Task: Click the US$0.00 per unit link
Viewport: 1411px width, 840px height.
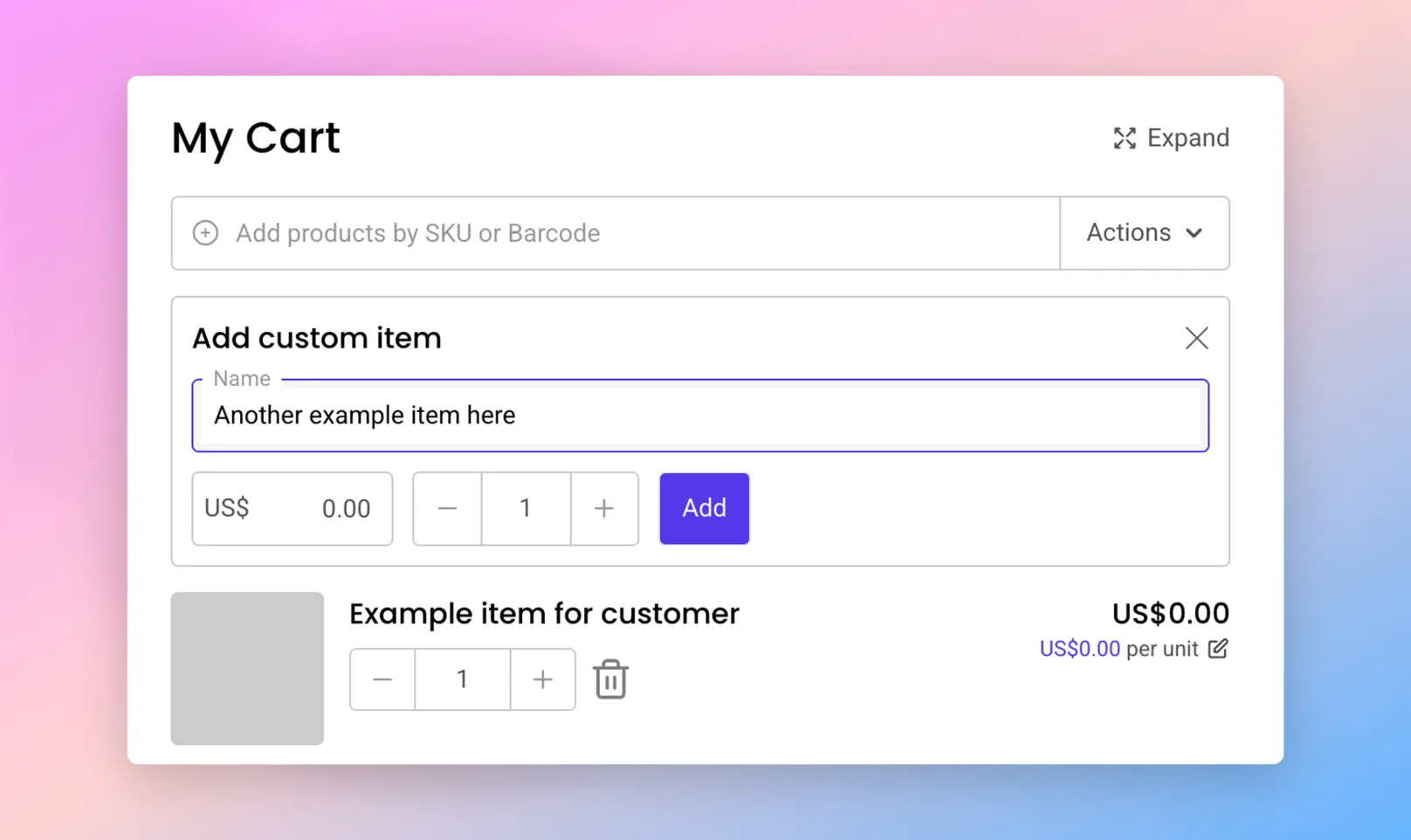Action: pos(1079,649)
